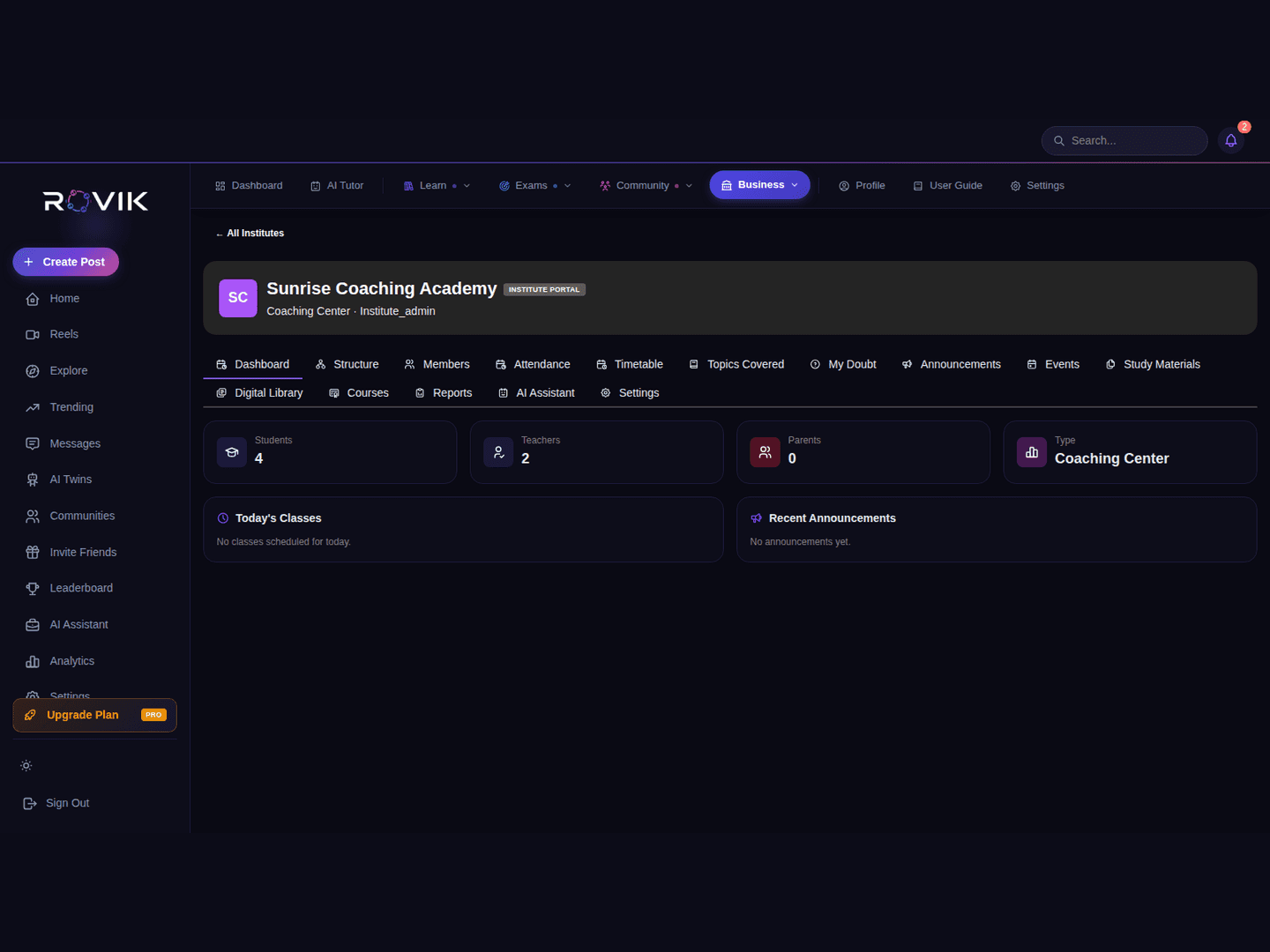Click the SC institute avatar
The width and height of the screenshot is (1270, 952).
coord(238,298)
